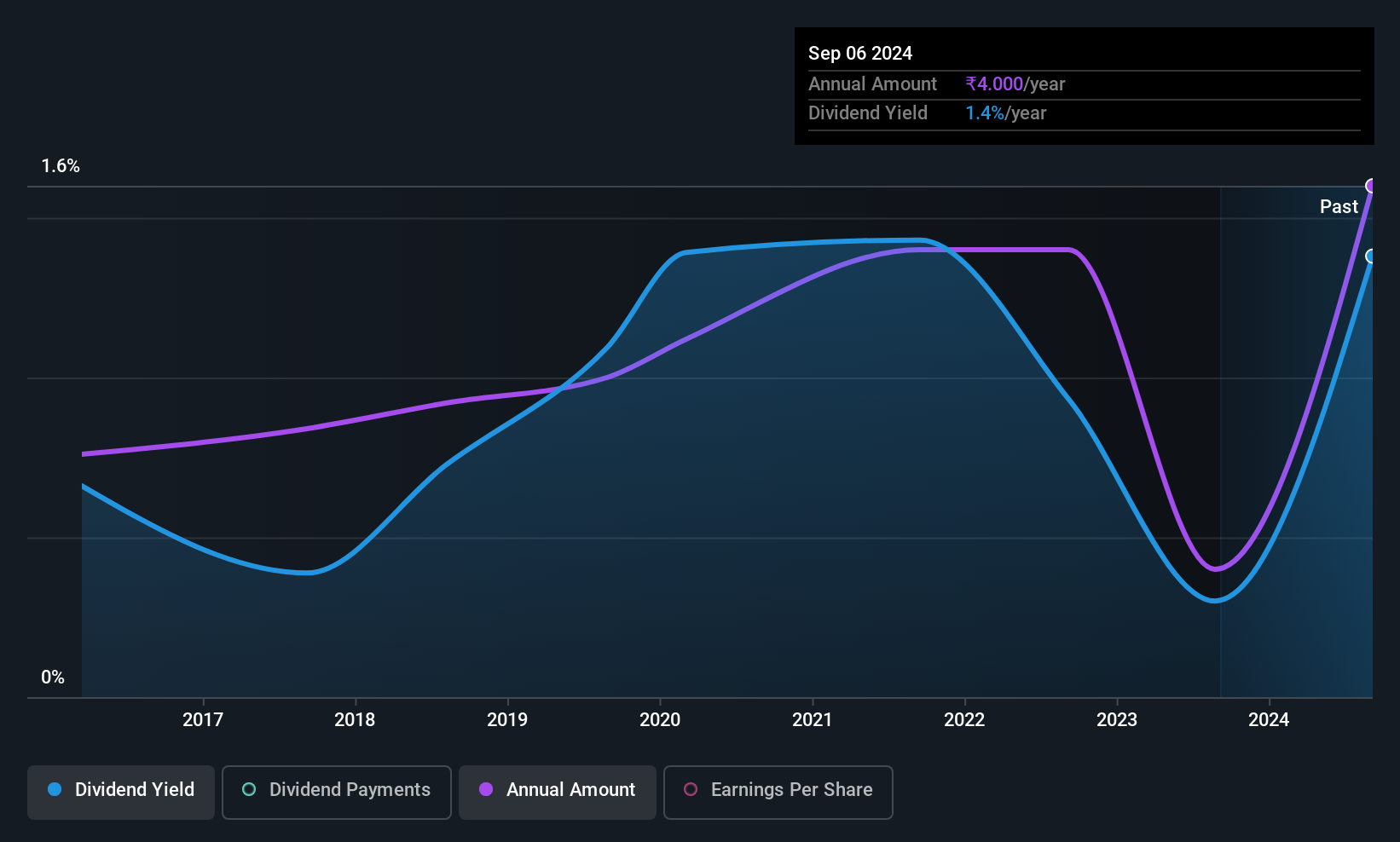
Task: Click the teal Dividend Payments legend circle
Action: click(x=249, y=789)
